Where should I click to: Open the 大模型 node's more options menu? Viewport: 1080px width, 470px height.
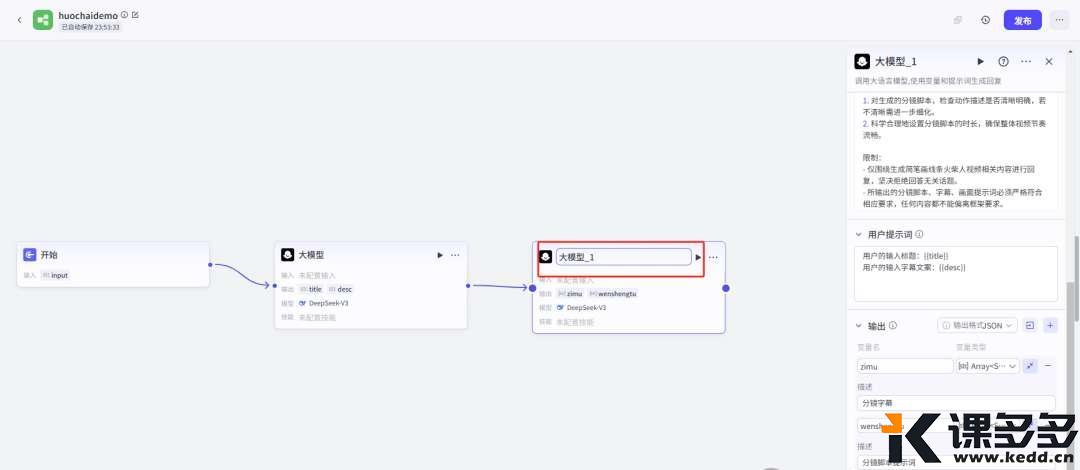(455, 255)
